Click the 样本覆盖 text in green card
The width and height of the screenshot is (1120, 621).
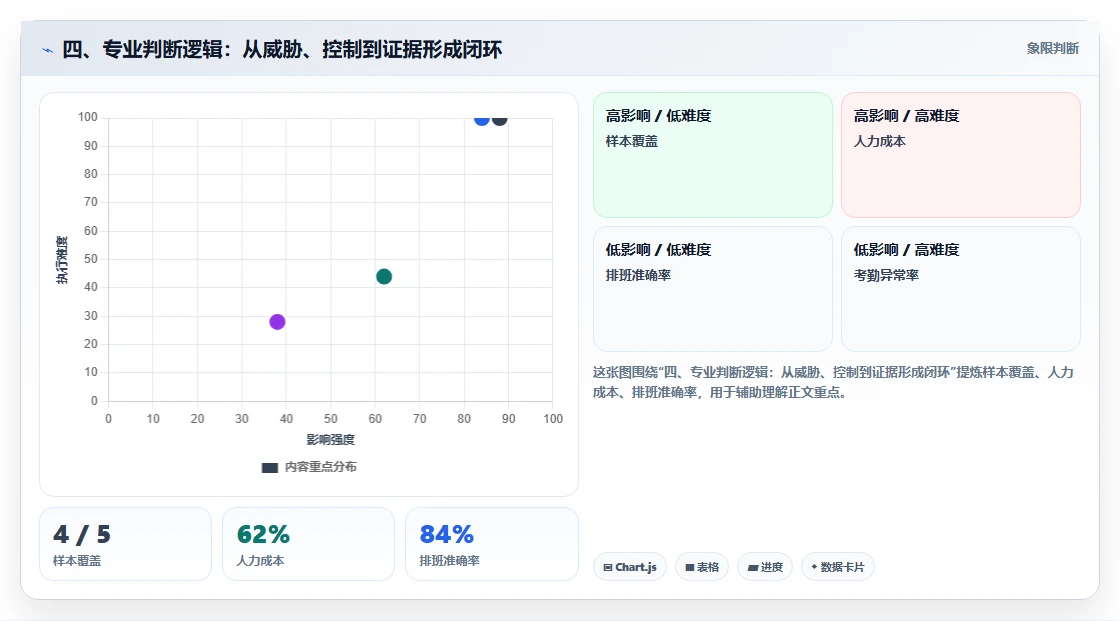coord(631,141)
